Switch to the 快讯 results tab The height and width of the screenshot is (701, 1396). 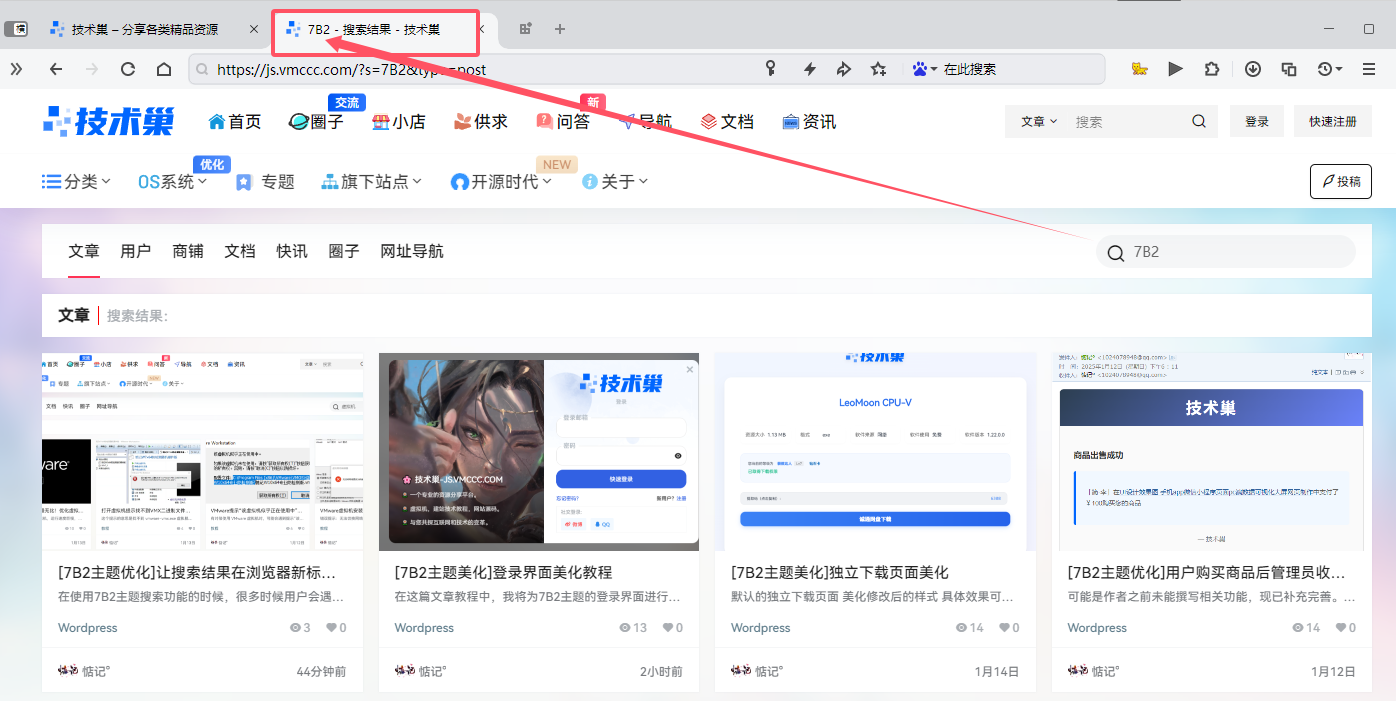click(x=292, y=251)
